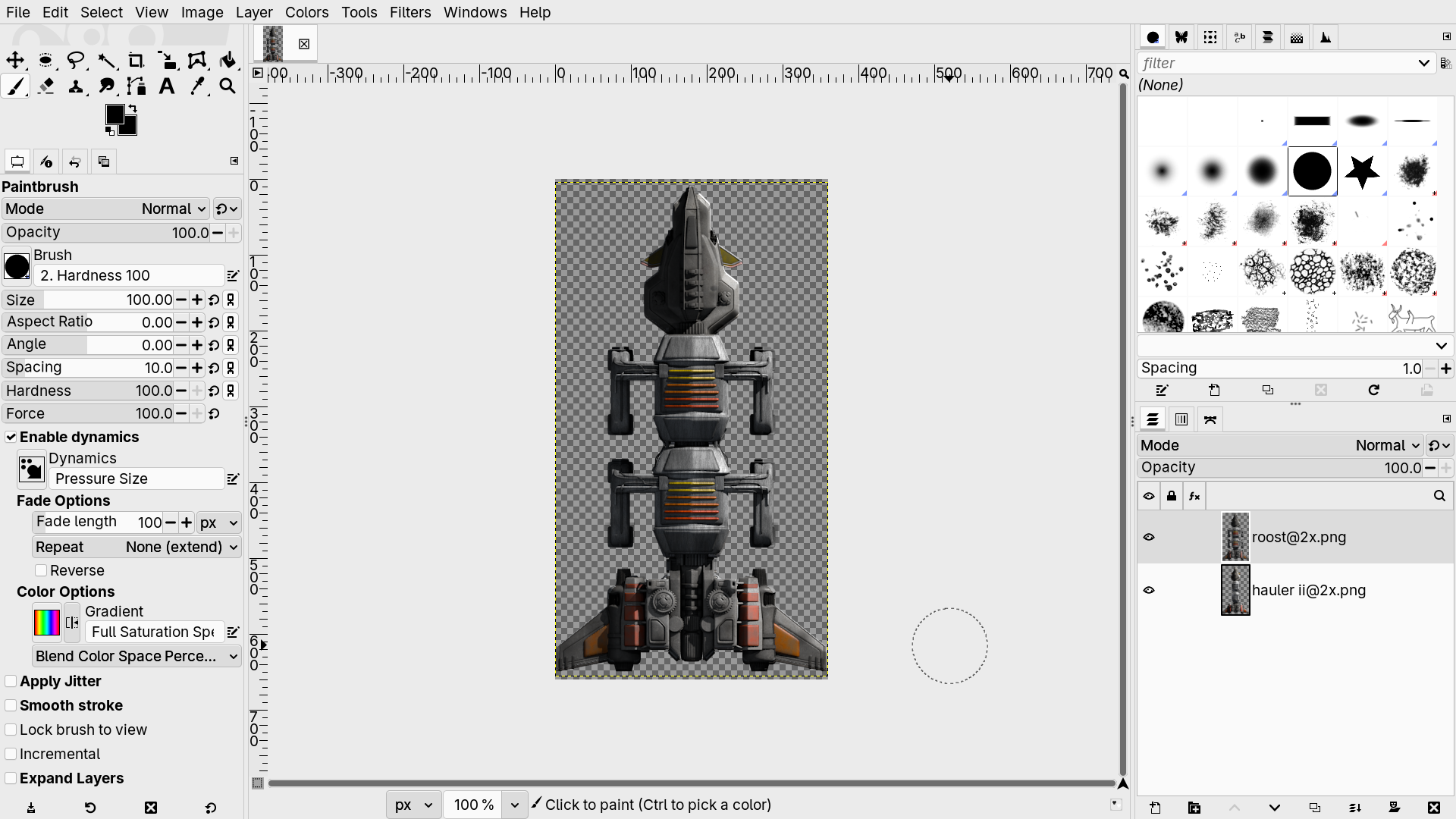The width and height of the screenshot is (1456, 819).
Task: Click the foreground color swatch
Action: (115, 115)
